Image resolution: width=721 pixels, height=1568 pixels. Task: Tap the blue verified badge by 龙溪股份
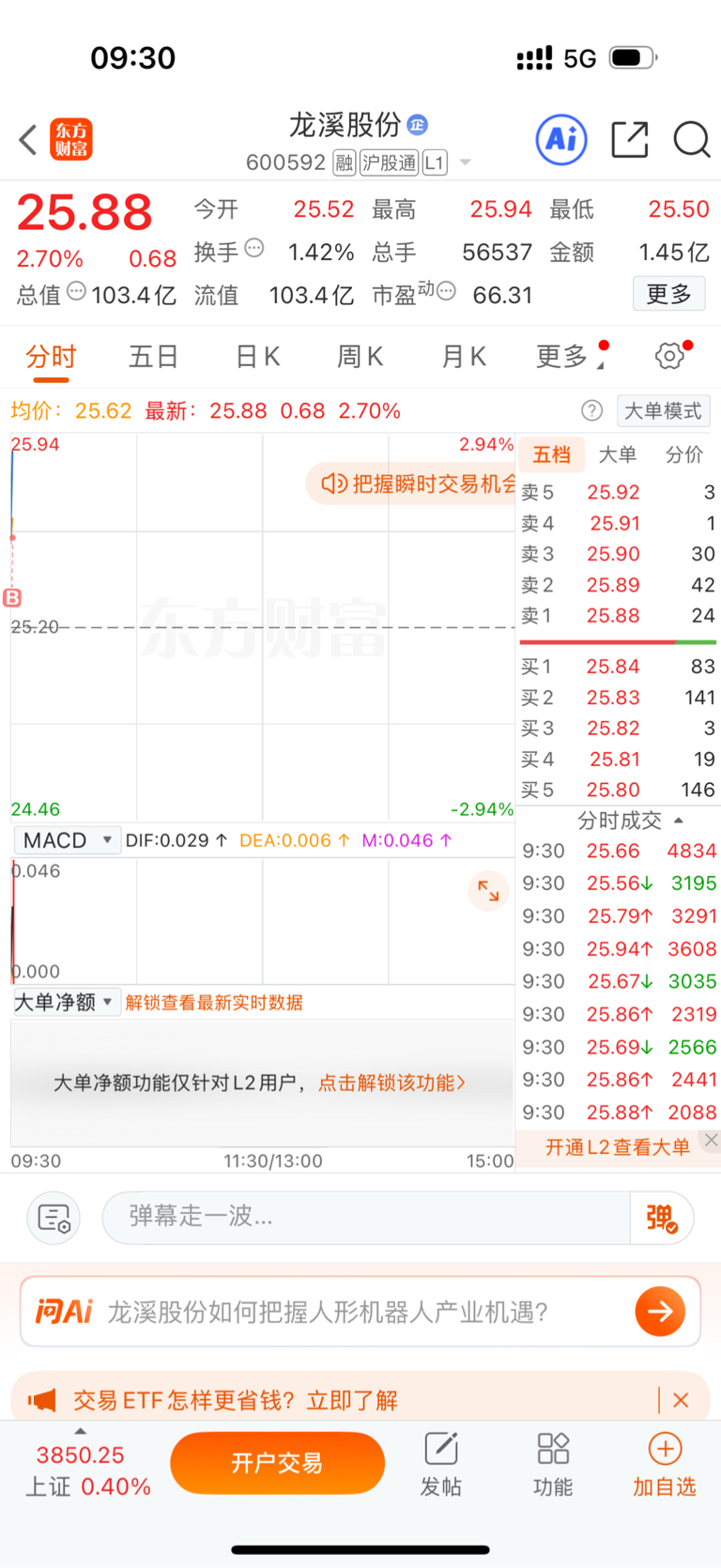419,124
